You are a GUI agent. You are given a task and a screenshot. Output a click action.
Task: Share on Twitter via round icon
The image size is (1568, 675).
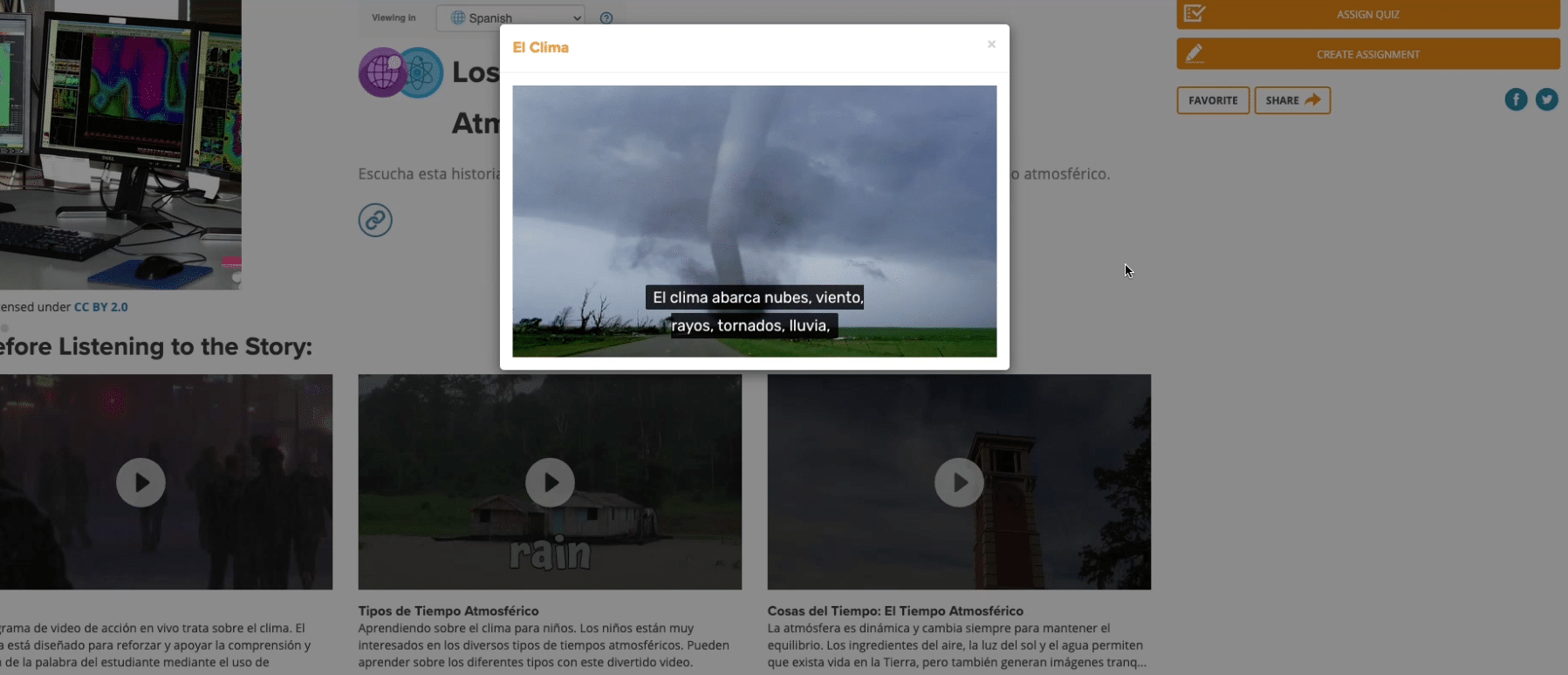[1546, 99]
